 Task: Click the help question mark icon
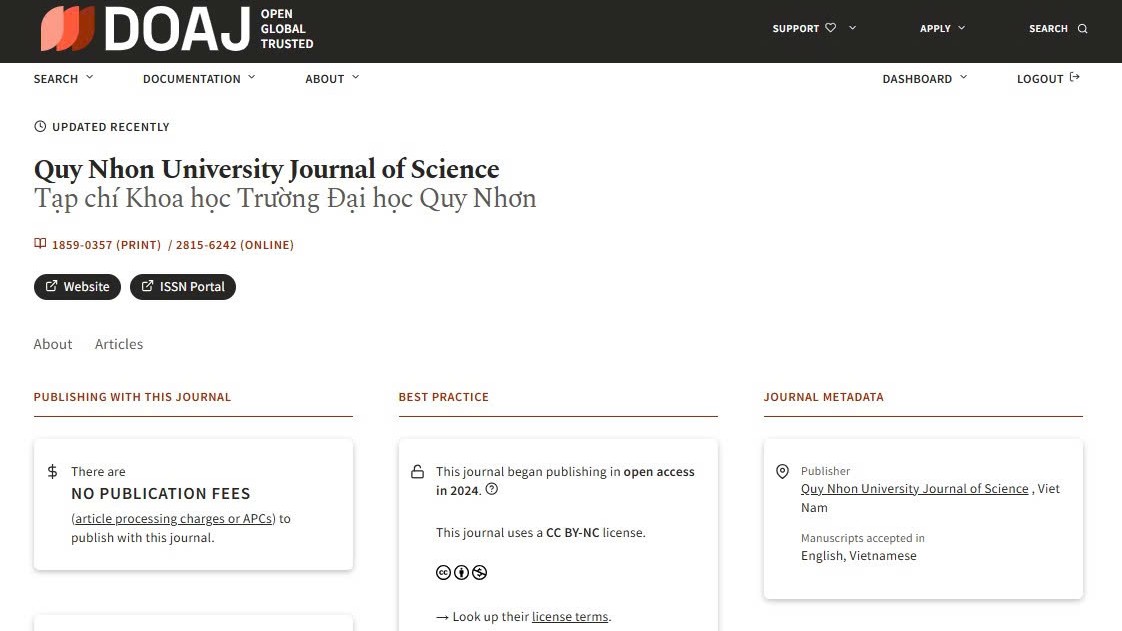point(491,490)
